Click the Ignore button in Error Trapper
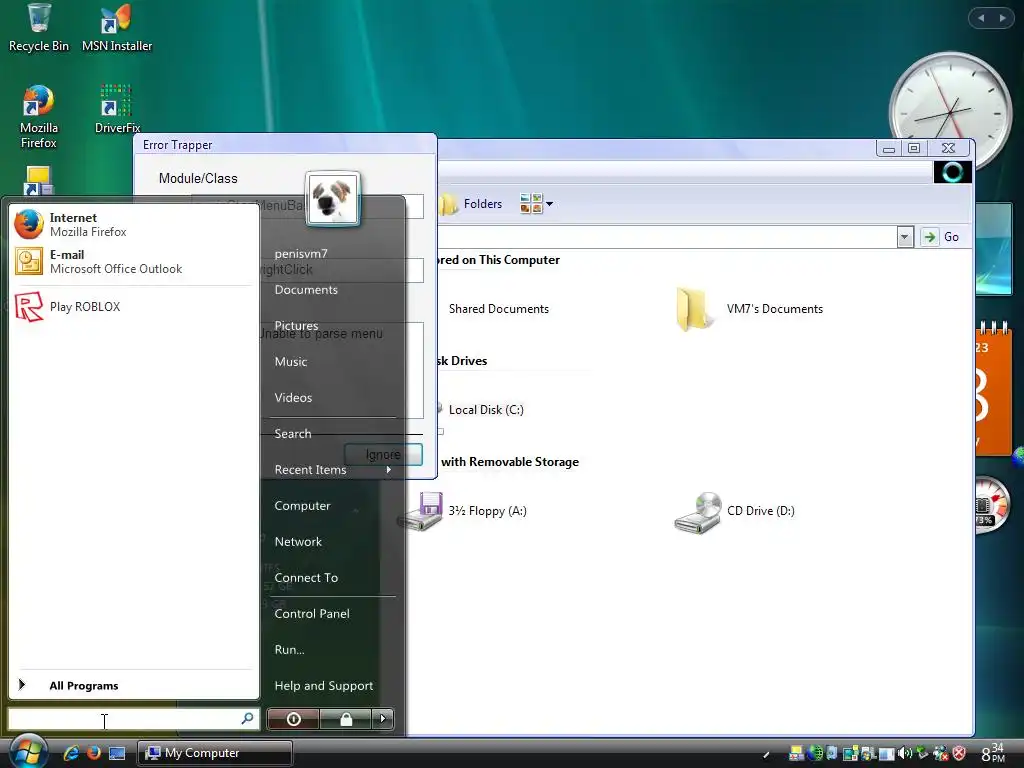The width and height of the screenshot is (1024, 768). pyautogui.click(x=383, y=455)
